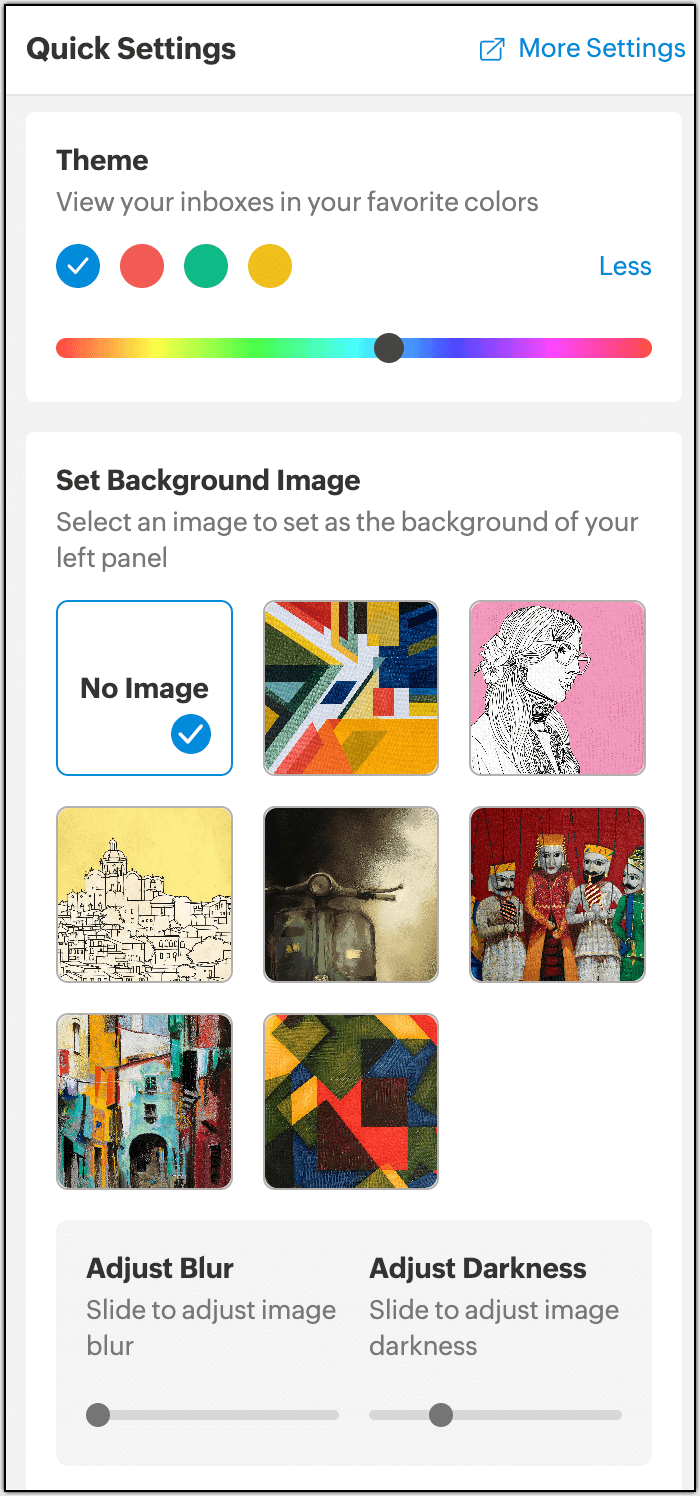700x1496 pixels.
Task: Open the More Settings link
Action: pyautogui.click(x=601, y=49)
